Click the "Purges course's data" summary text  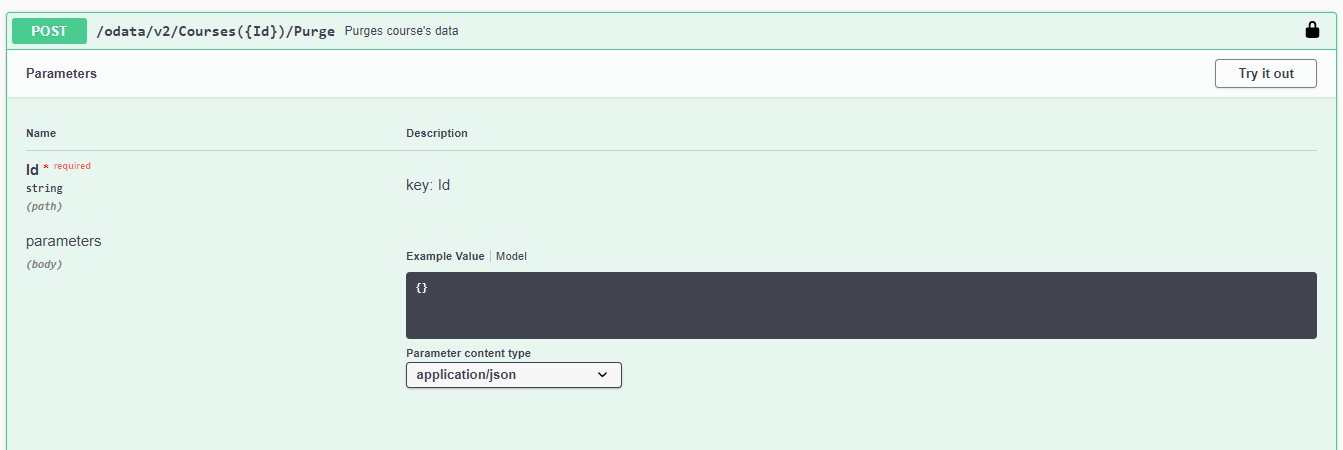401,31
